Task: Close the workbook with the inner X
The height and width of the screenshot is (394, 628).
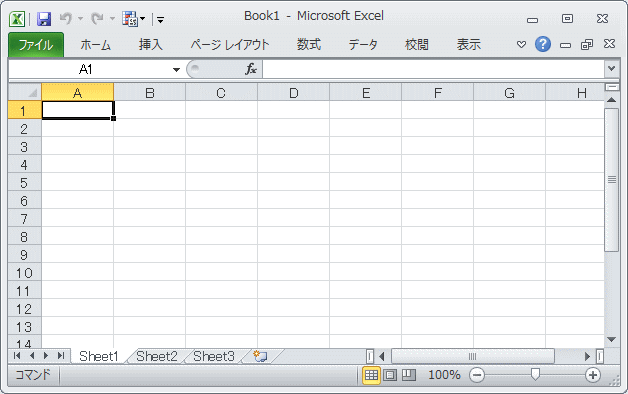Action: [609, 44]
